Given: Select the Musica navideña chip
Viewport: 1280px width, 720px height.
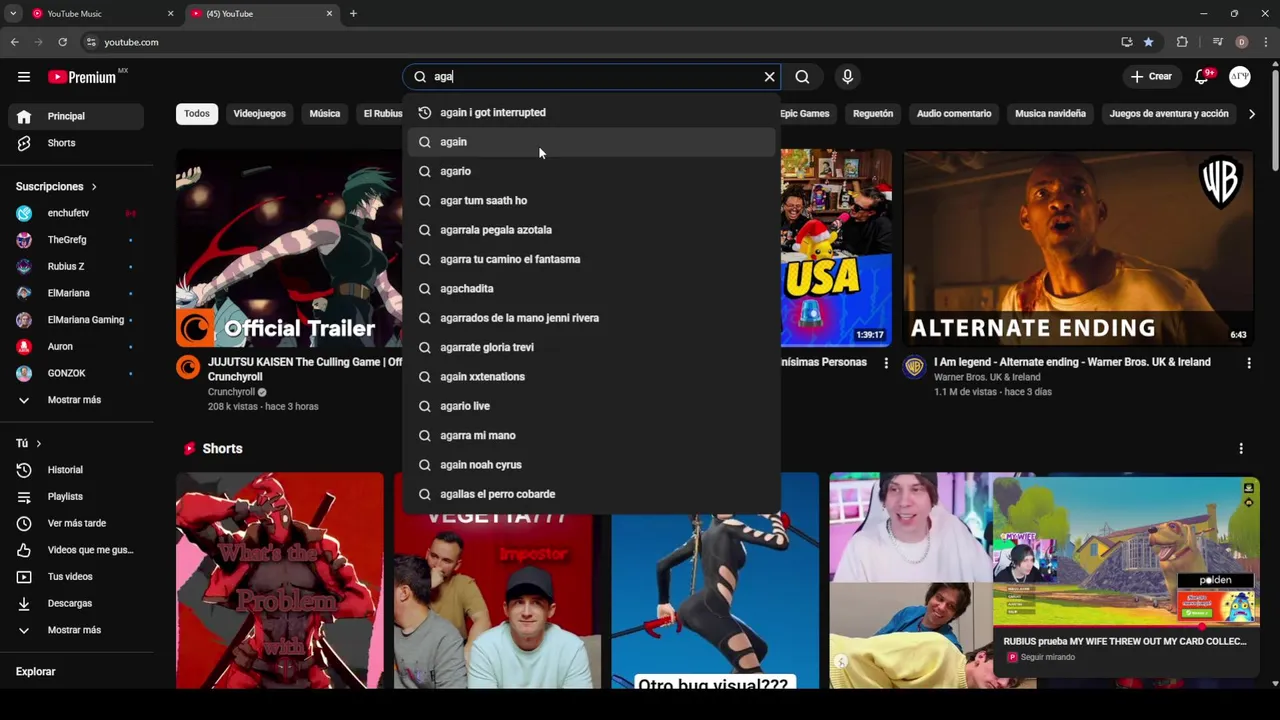Looking at the screenshot, I should point(1050,114).
